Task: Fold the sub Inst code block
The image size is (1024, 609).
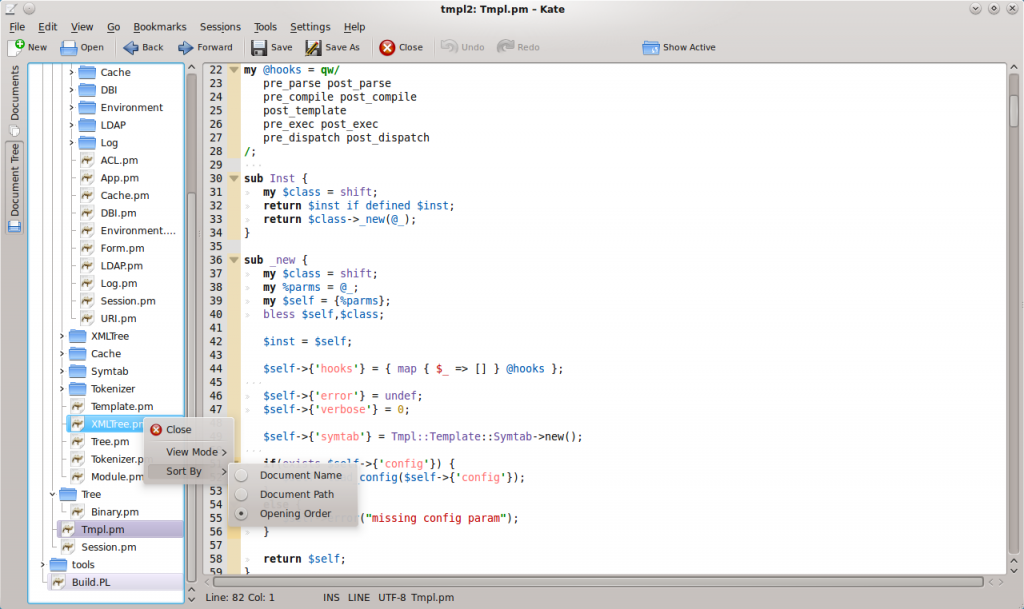Action: click(234, 178)
